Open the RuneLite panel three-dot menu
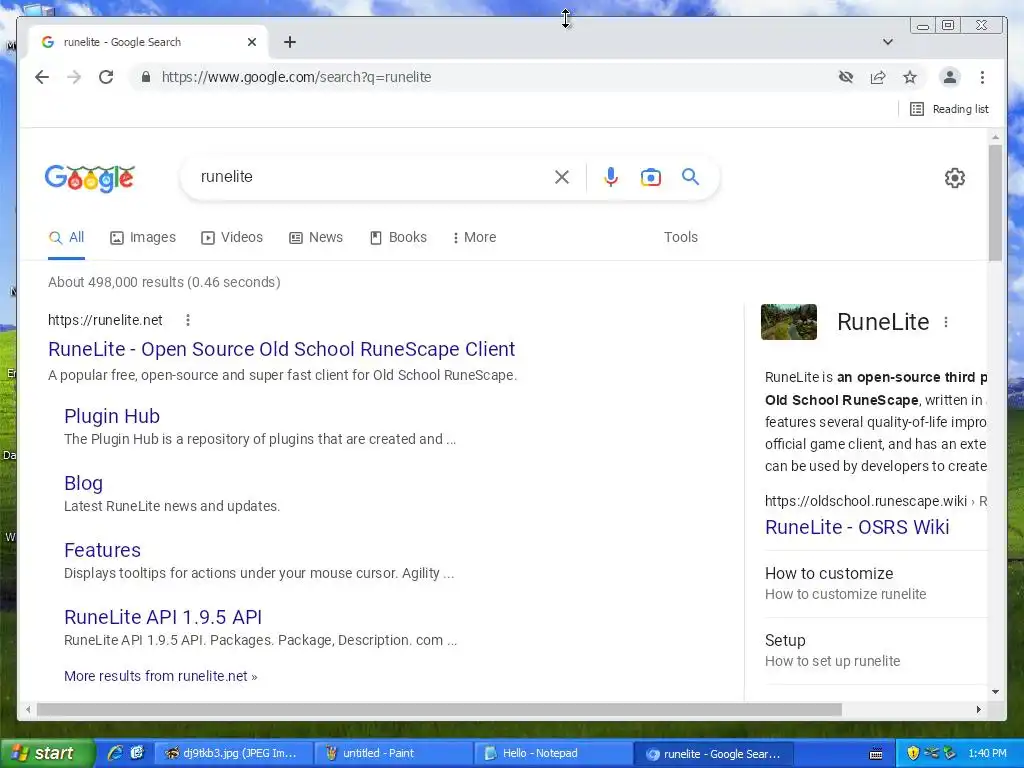 tap(946, 322)
